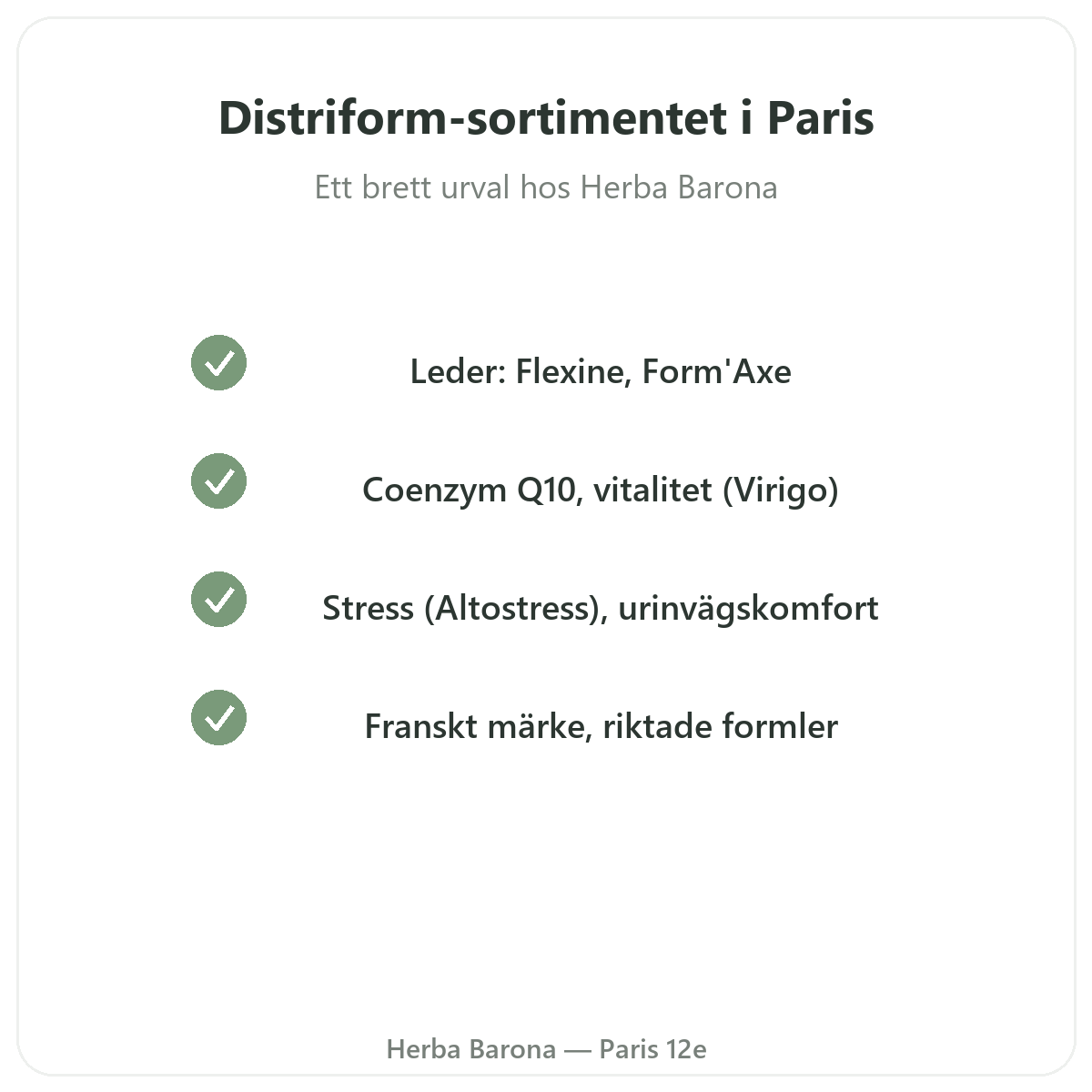Click the line Franskt märke, riktade formler
The height and width of the screenshot is (1092, 1092).
click(x=601, y=726)
